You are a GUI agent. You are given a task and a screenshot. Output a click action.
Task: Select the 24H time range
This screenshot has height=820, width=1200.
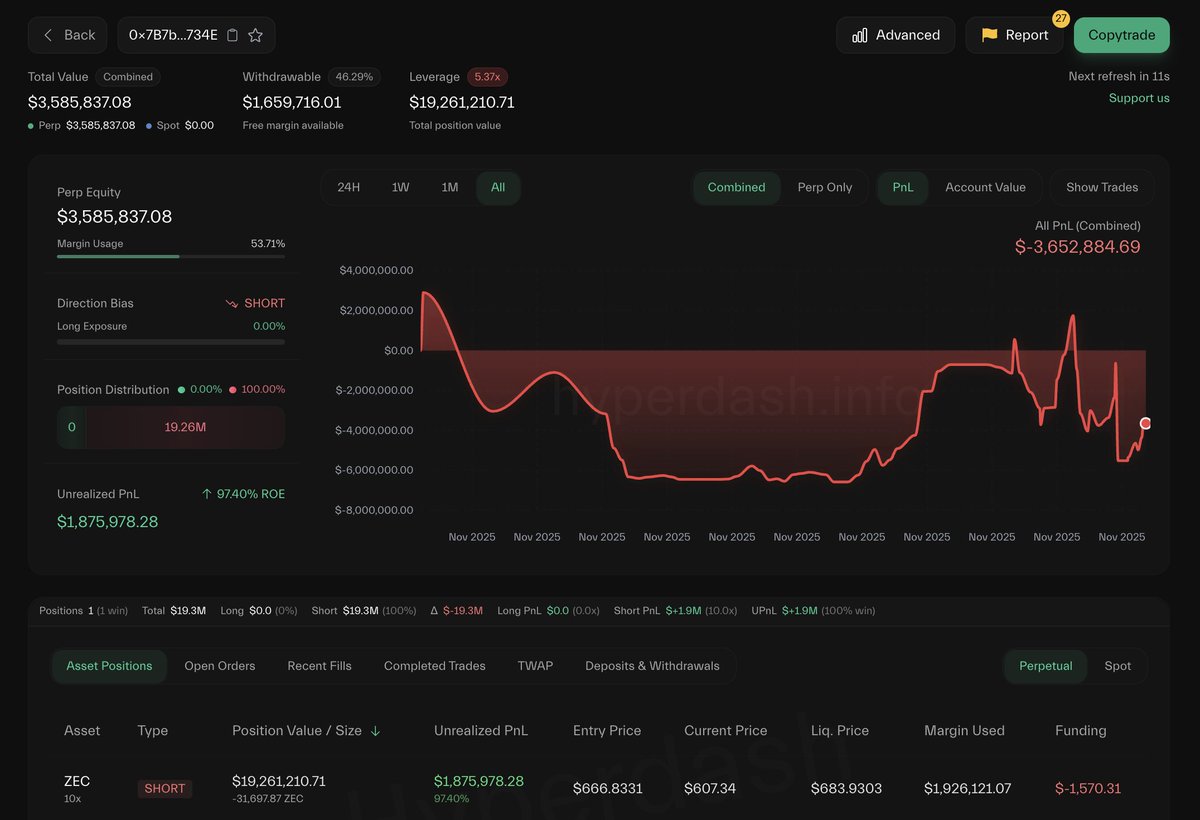click(x=349, y=187)
